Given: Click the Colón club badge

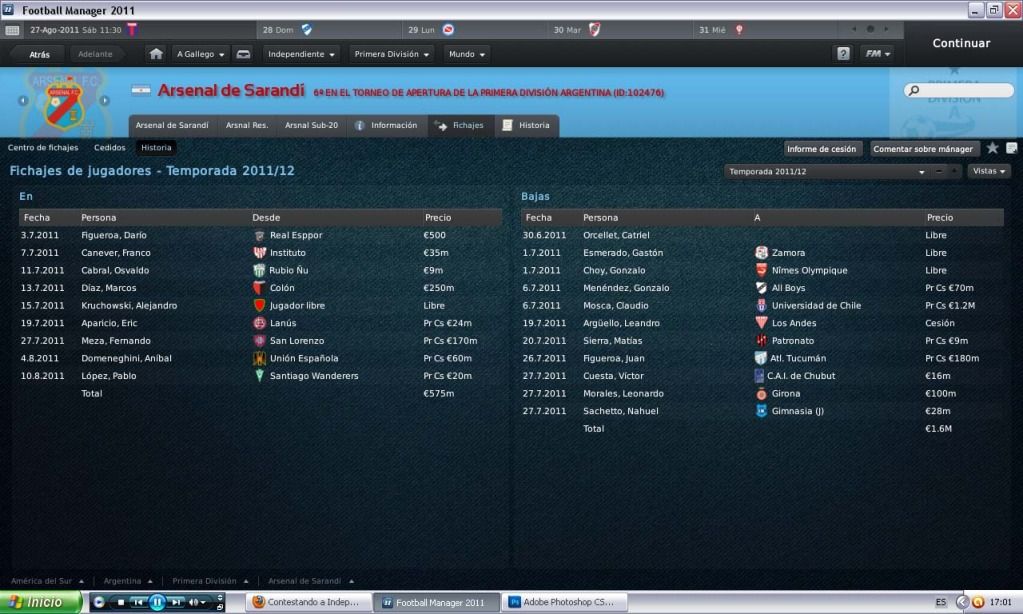Looking at the screenshot, I should (x=259, y=288).
